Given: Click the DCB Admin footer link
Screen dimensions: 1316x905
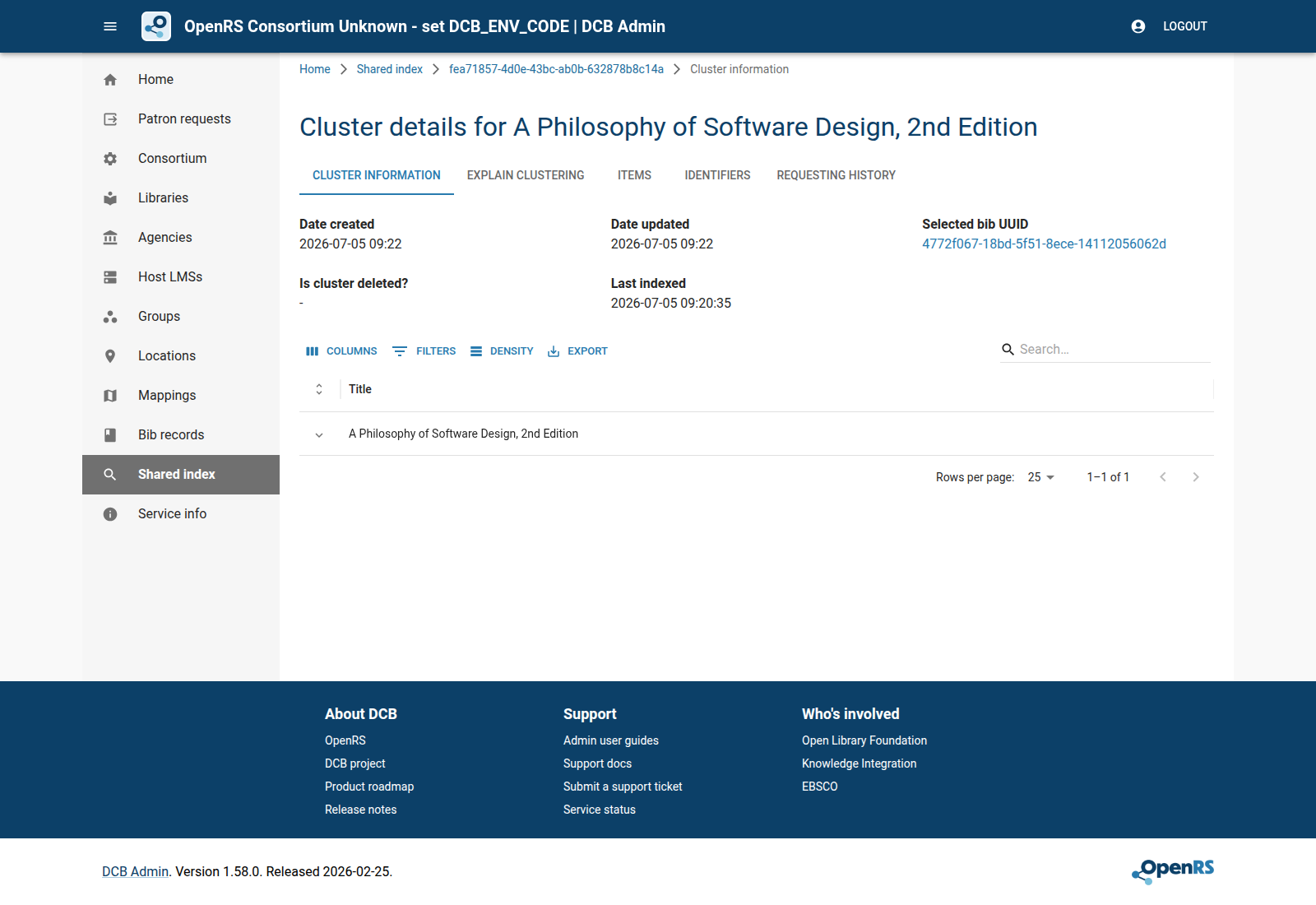Looking at the screenshot, I should click(135, 871).
